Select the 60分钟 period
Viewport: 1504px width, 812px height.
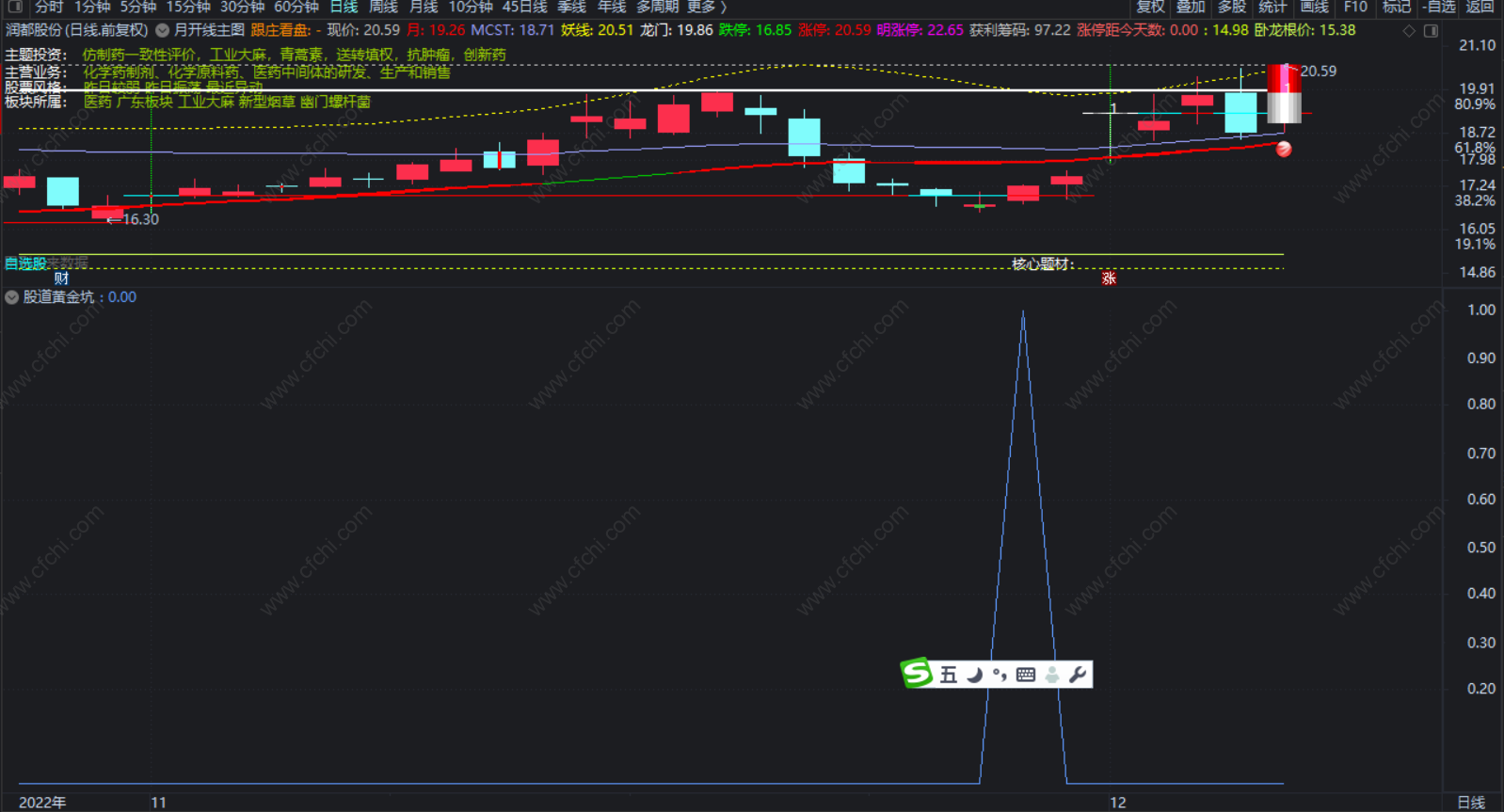click(x=296, y=7)
